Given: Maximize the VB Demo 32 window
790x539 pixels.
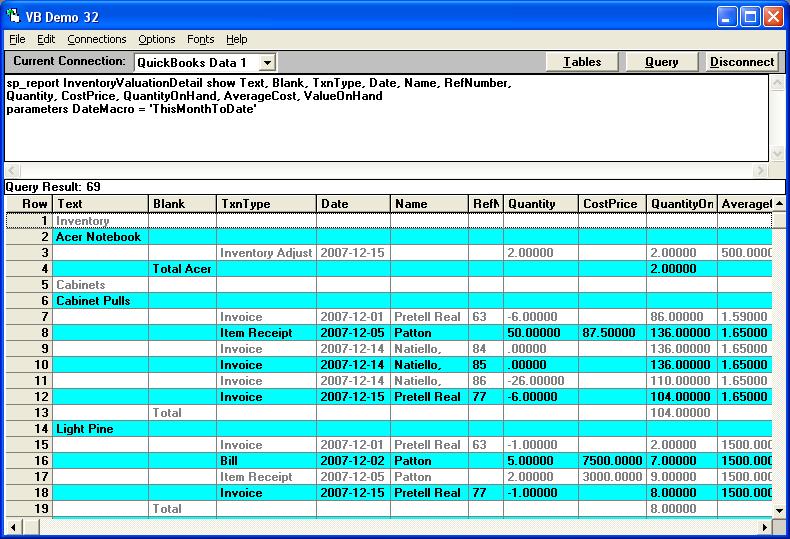Looking at the screenshot, I should [x=750, y=16].
